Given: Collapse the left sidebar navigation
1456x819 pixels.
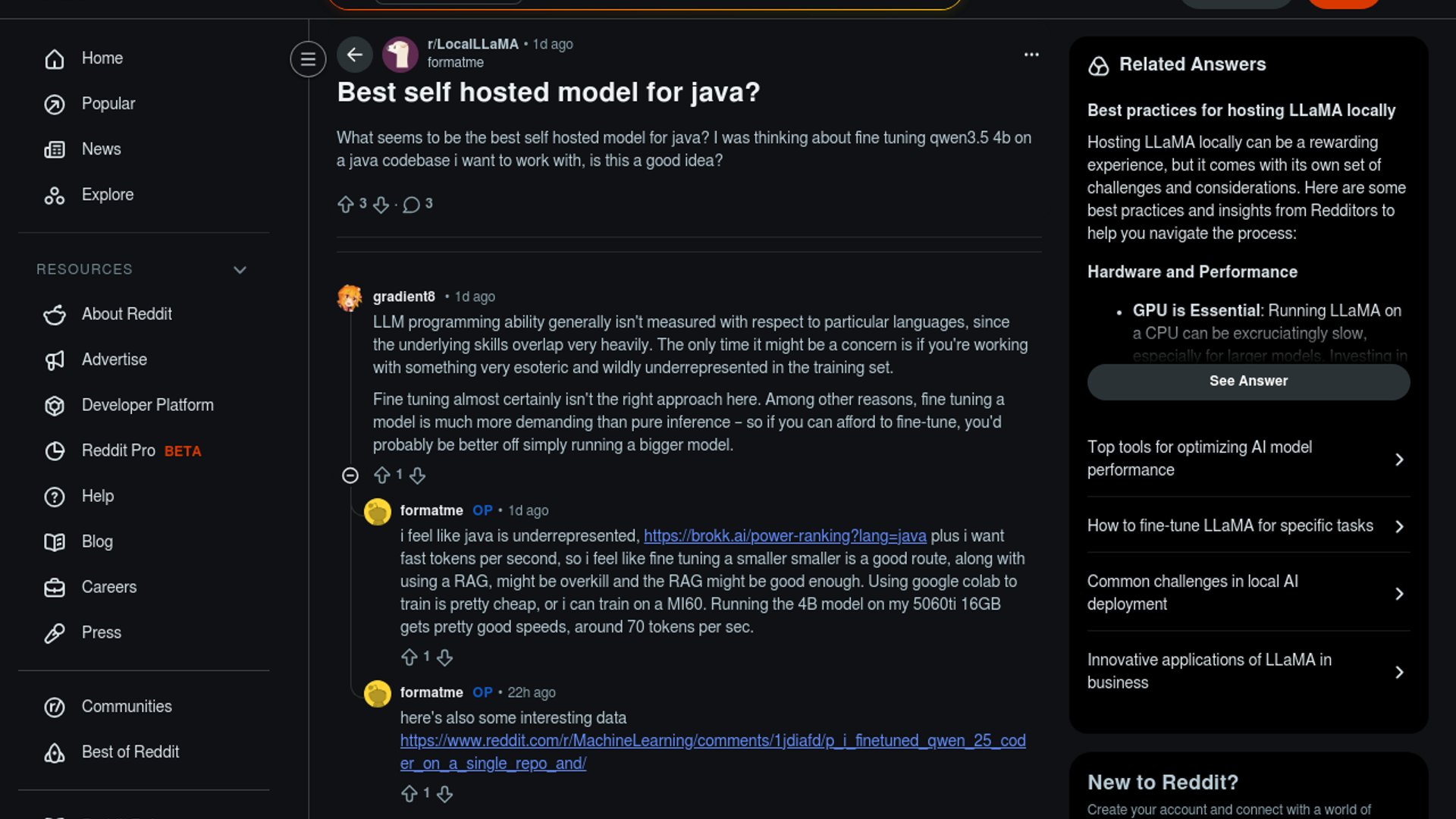Looking at the screenshot, I should click(308, 58).
